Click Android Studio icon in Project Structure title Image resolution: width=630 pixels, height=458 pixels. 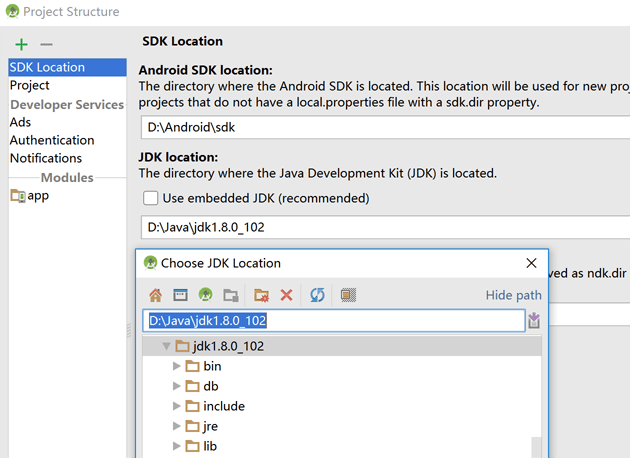click(12, 11)
